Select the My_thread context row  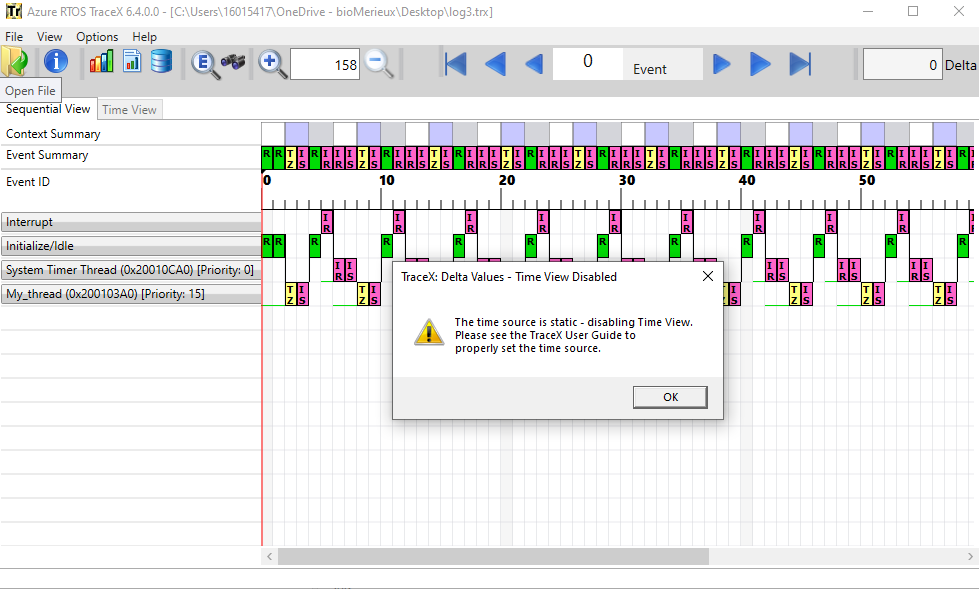click(131, 294)
